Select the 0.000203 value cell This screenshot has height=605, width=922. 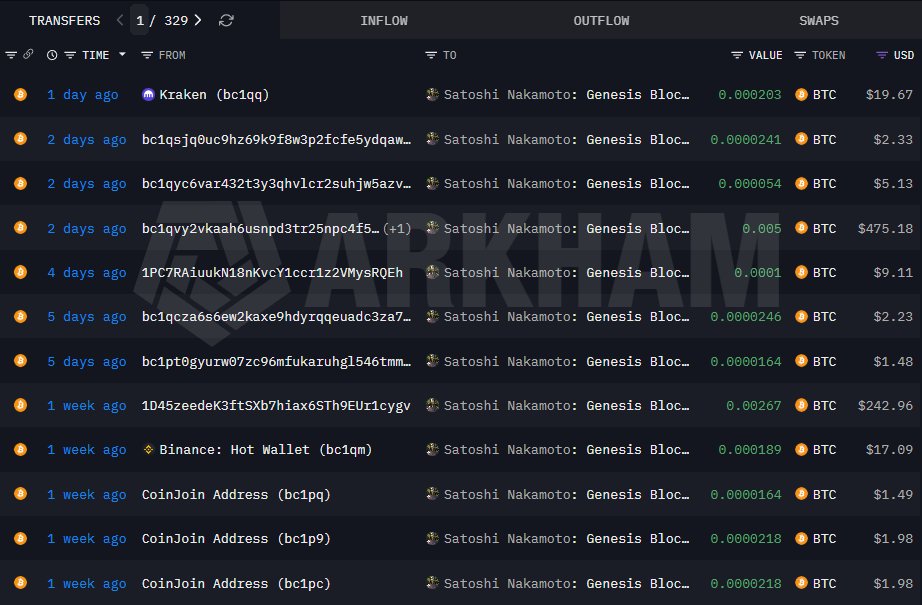click(x=750, y=95)
